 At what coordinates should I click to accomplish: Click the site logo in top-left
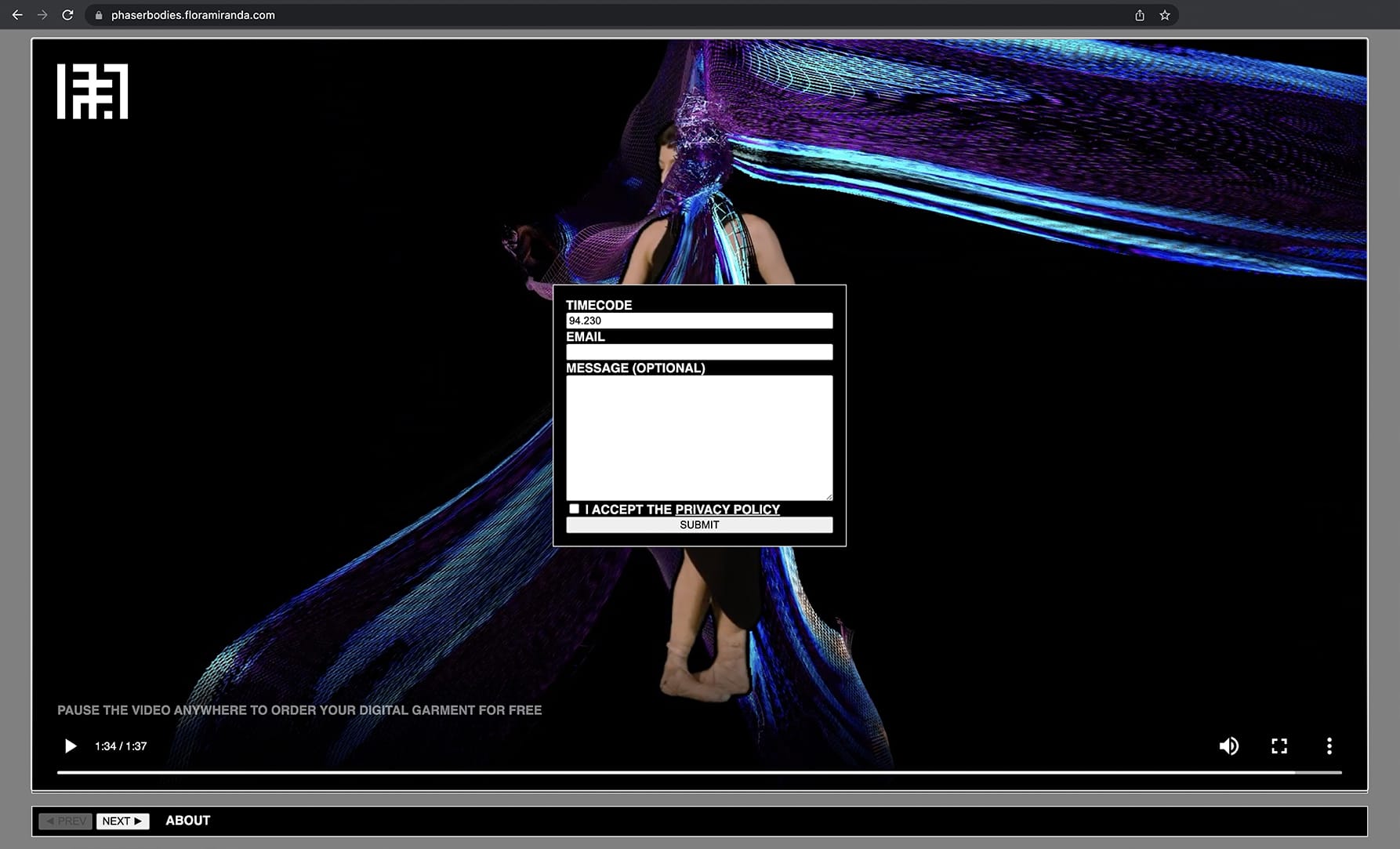92,92
